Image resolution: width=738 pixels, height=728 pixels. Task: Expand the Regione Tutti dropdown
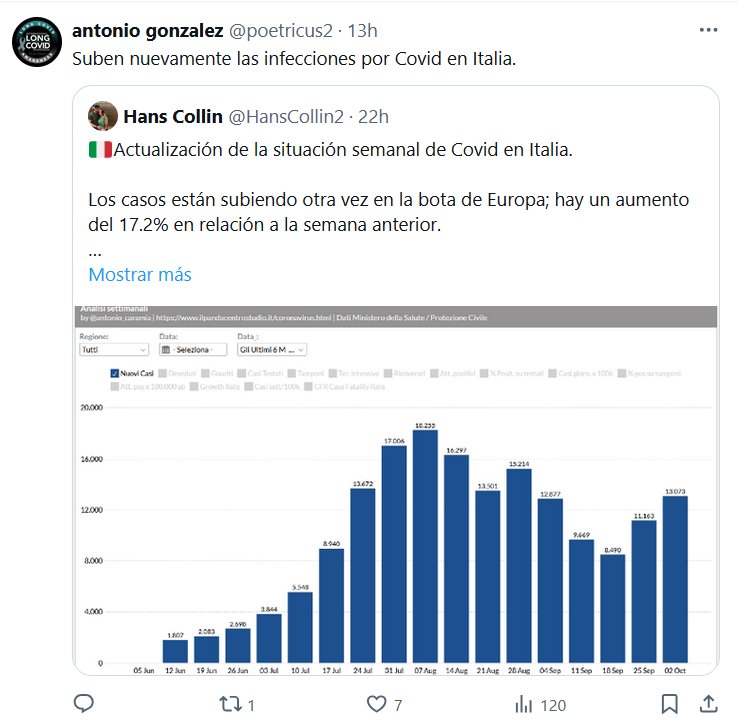114,350
